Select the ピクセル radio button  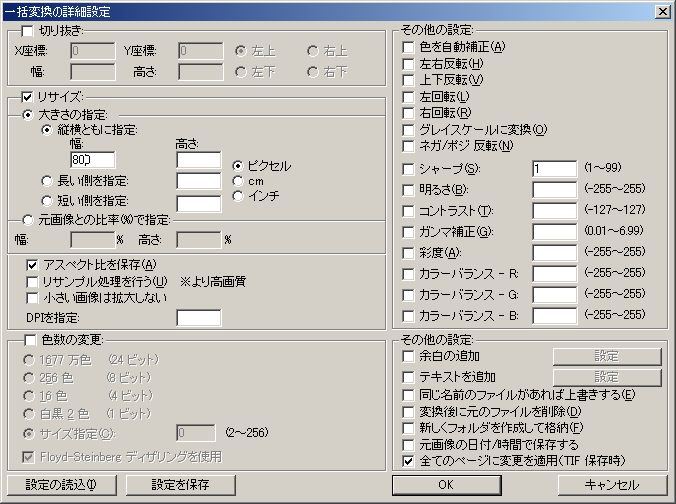[x=238, y=165]
